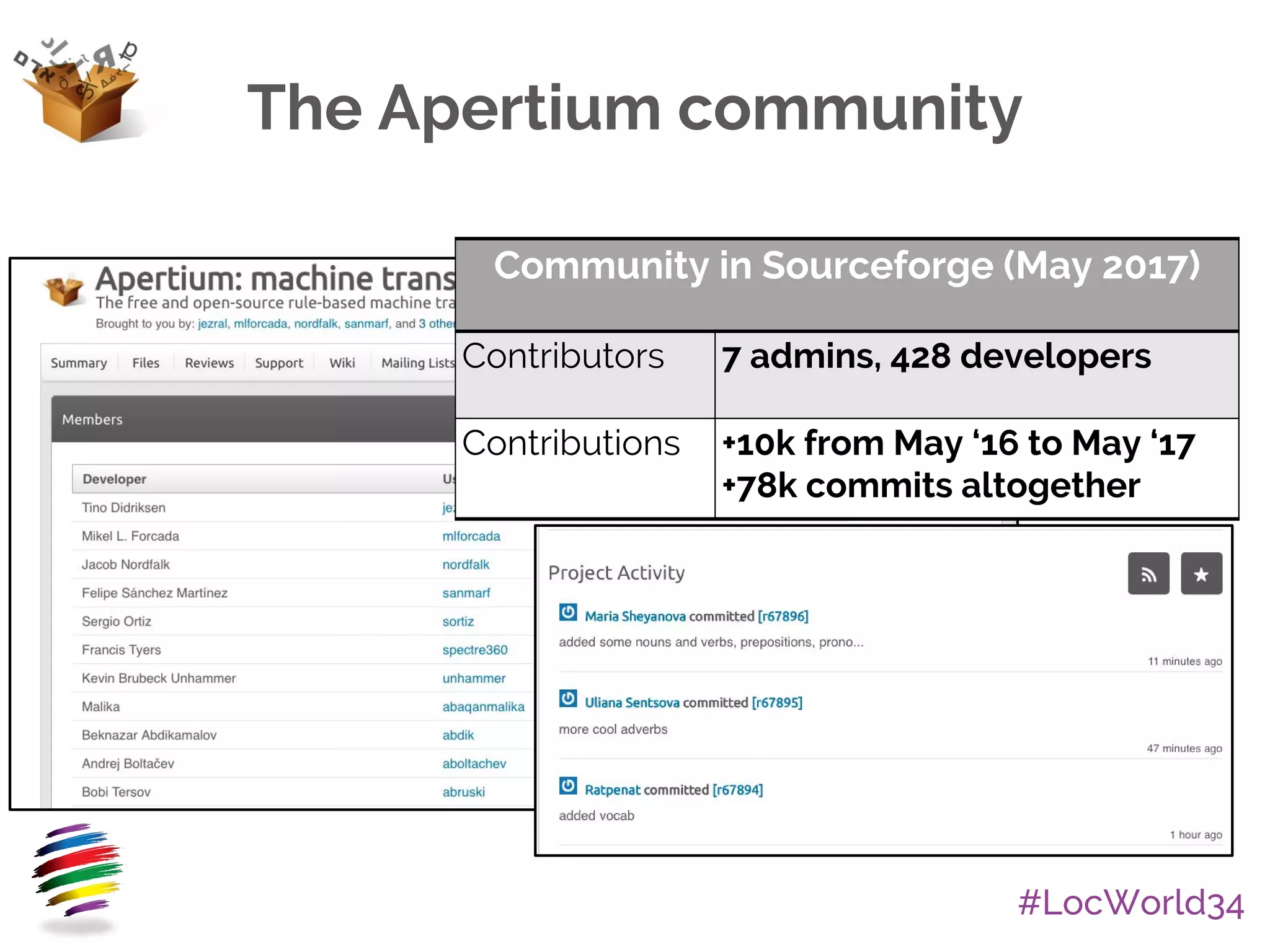Open the abaqanmalika username link
The height and width of the screenshot is (952, 1270).
point(483,707)
